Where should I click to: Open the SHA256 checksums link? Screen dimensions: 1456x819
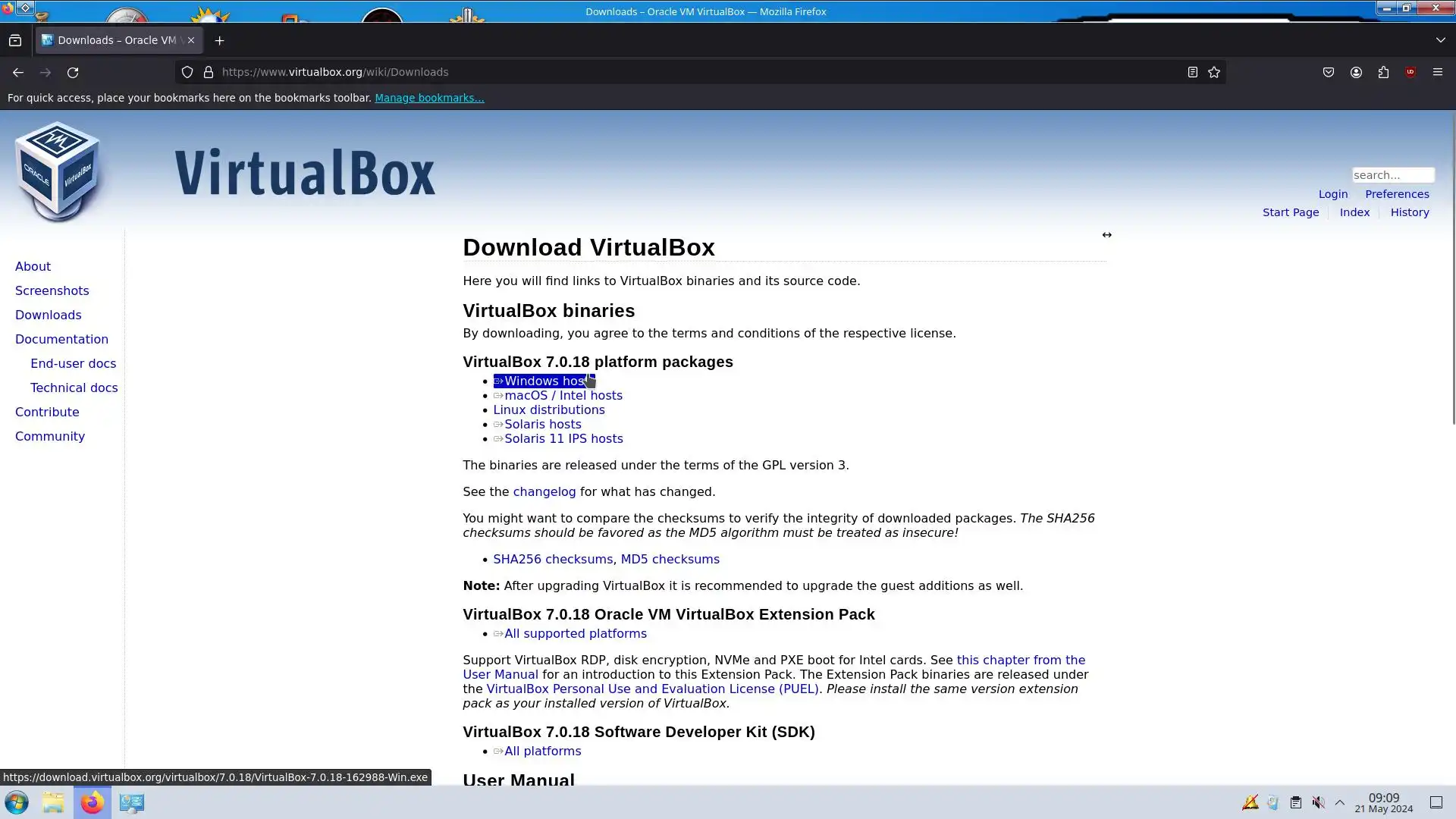tap(552, 559)
